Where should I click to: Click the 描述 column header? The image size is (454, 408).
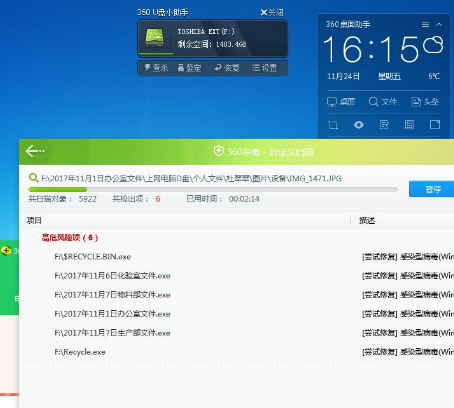tap(367, 221)
